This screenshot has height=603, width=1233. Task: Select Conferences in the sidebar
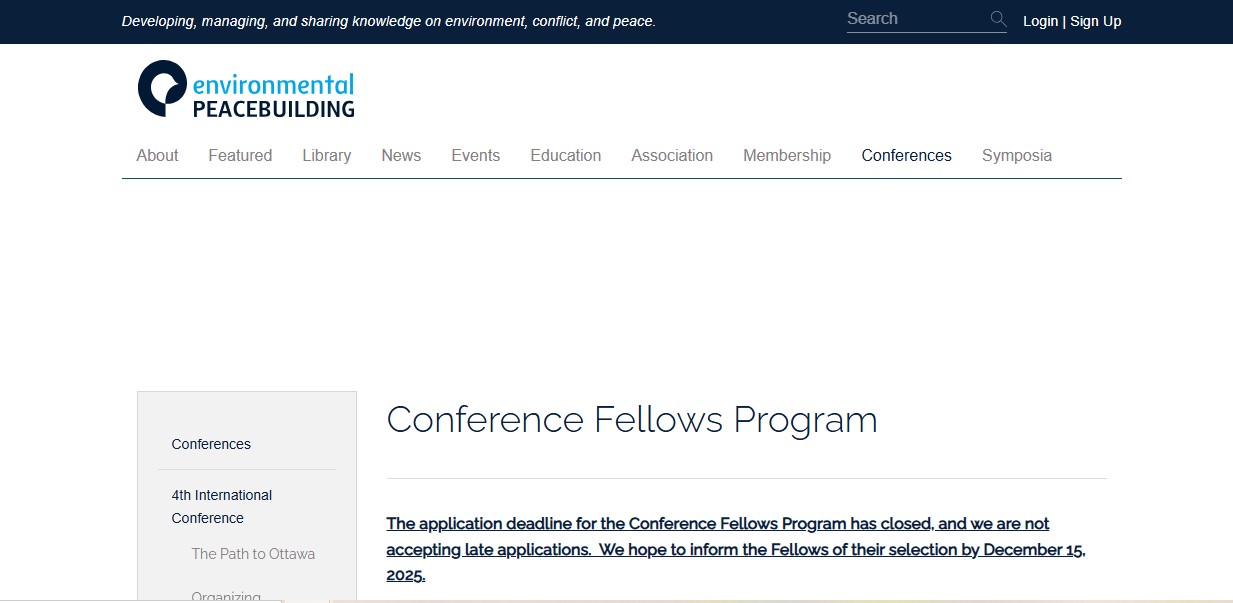point(211,444)
